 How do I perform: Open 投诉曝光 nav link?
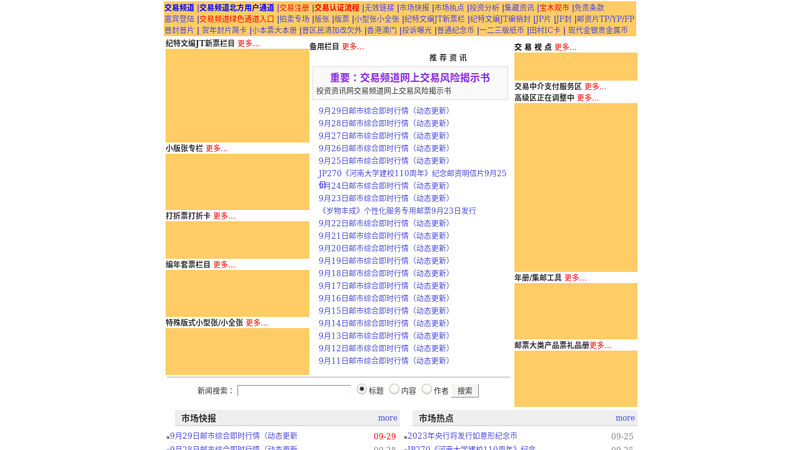click(417, 30)
